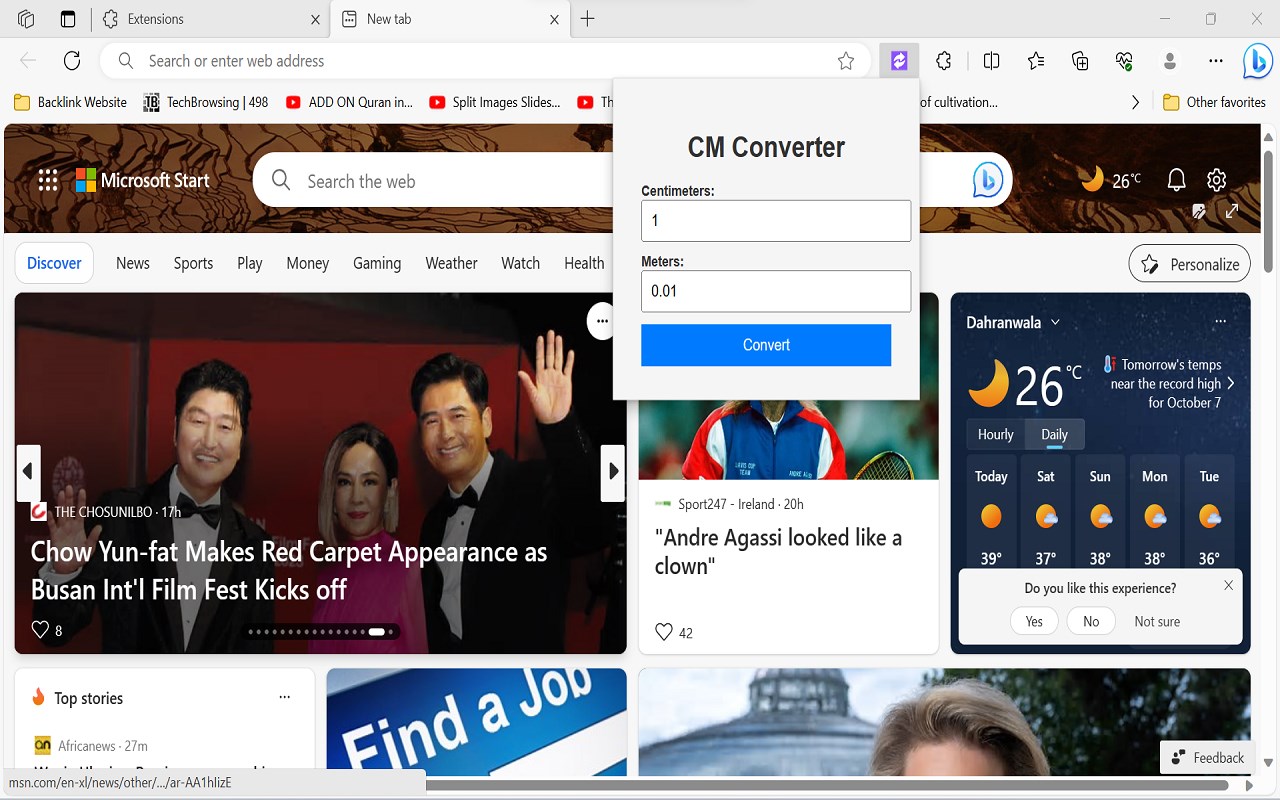Open Top stories more options

pos(284,698)
